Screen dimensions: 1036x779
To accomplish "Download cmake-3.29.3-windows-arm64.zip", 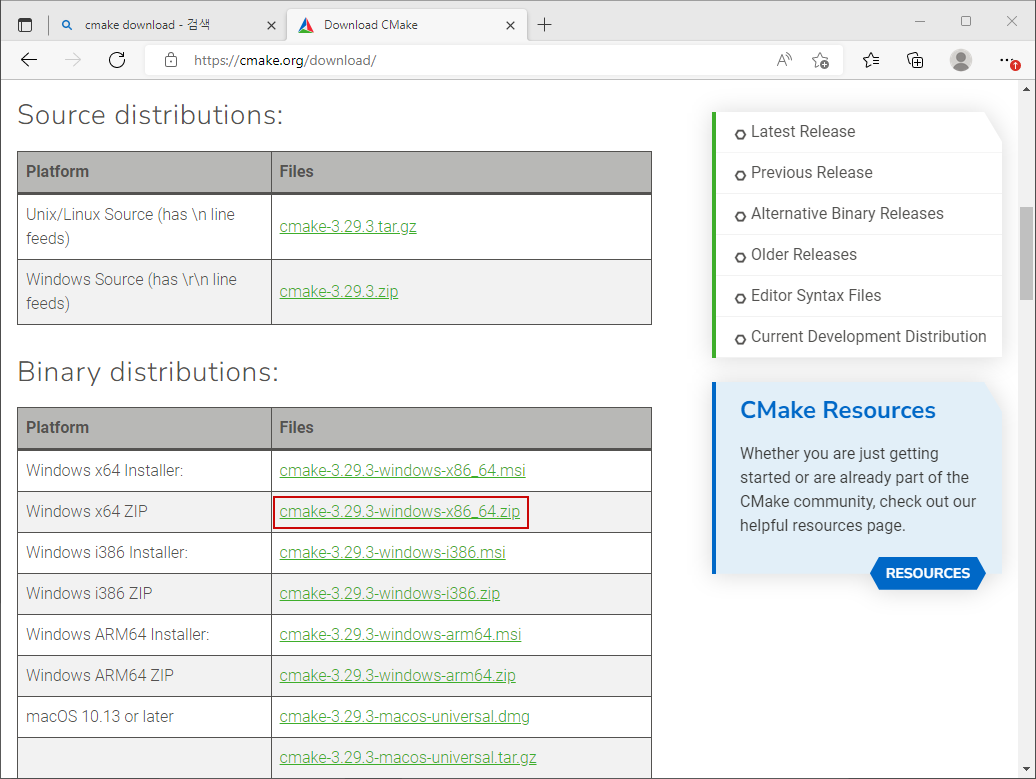I will click(398, 675).
